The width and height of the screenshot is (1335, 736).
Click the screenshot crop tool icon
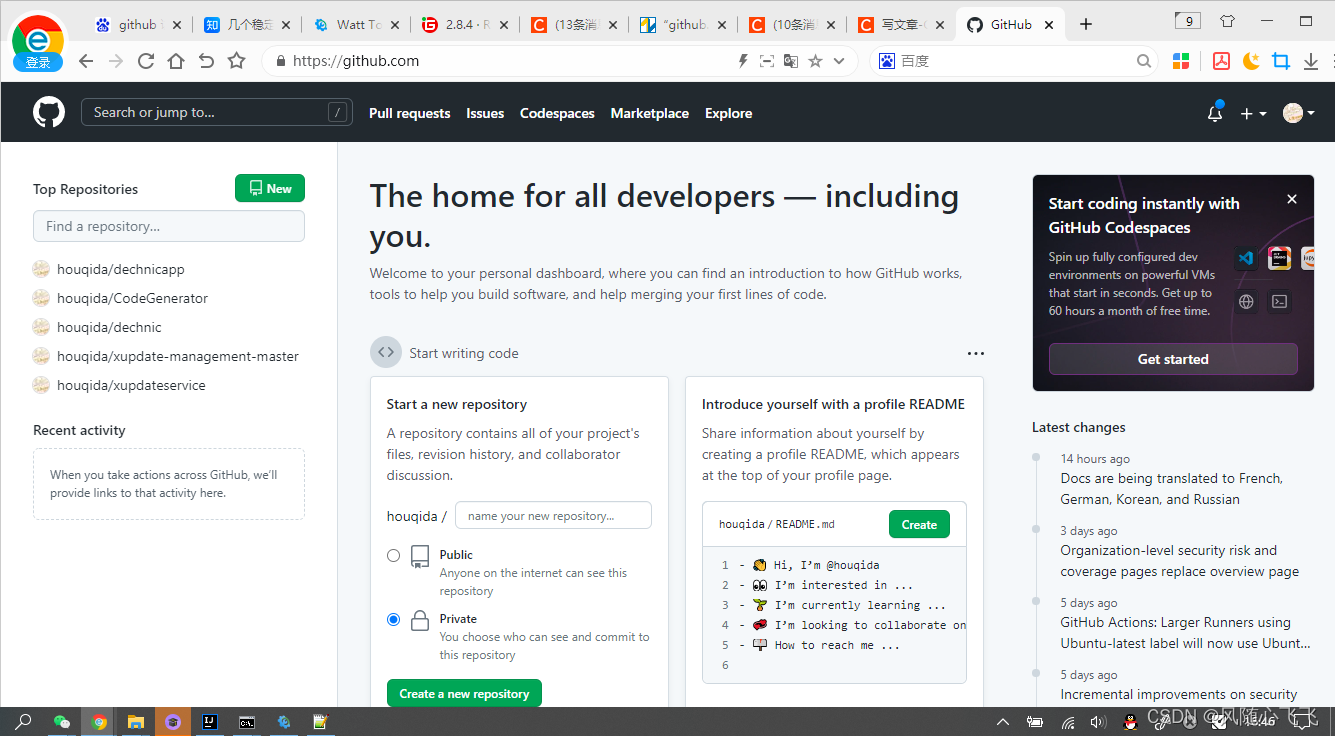pyautogui.click(x=1281, y=61)
